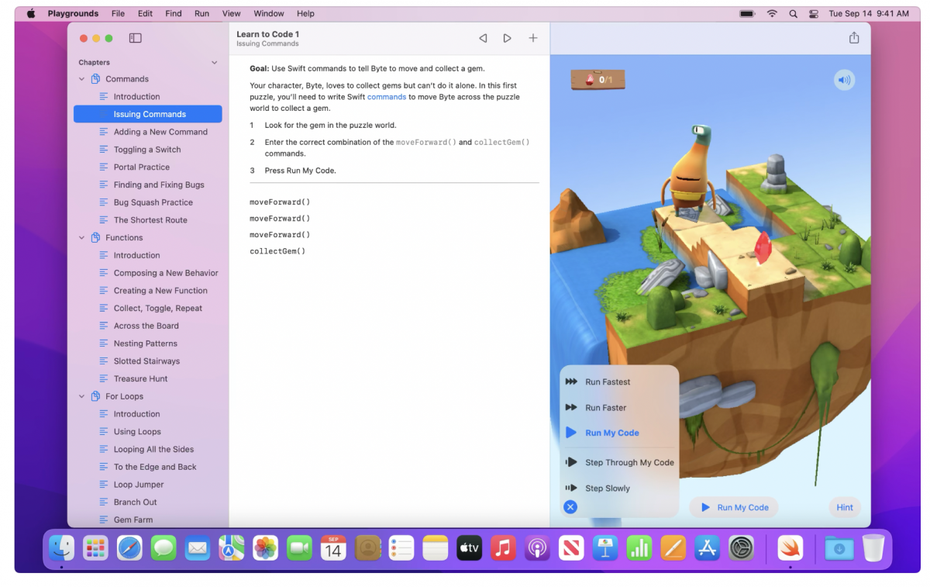Open the Hint button
The width and height of the screenshot is (930, 587).
coord(845,508)
